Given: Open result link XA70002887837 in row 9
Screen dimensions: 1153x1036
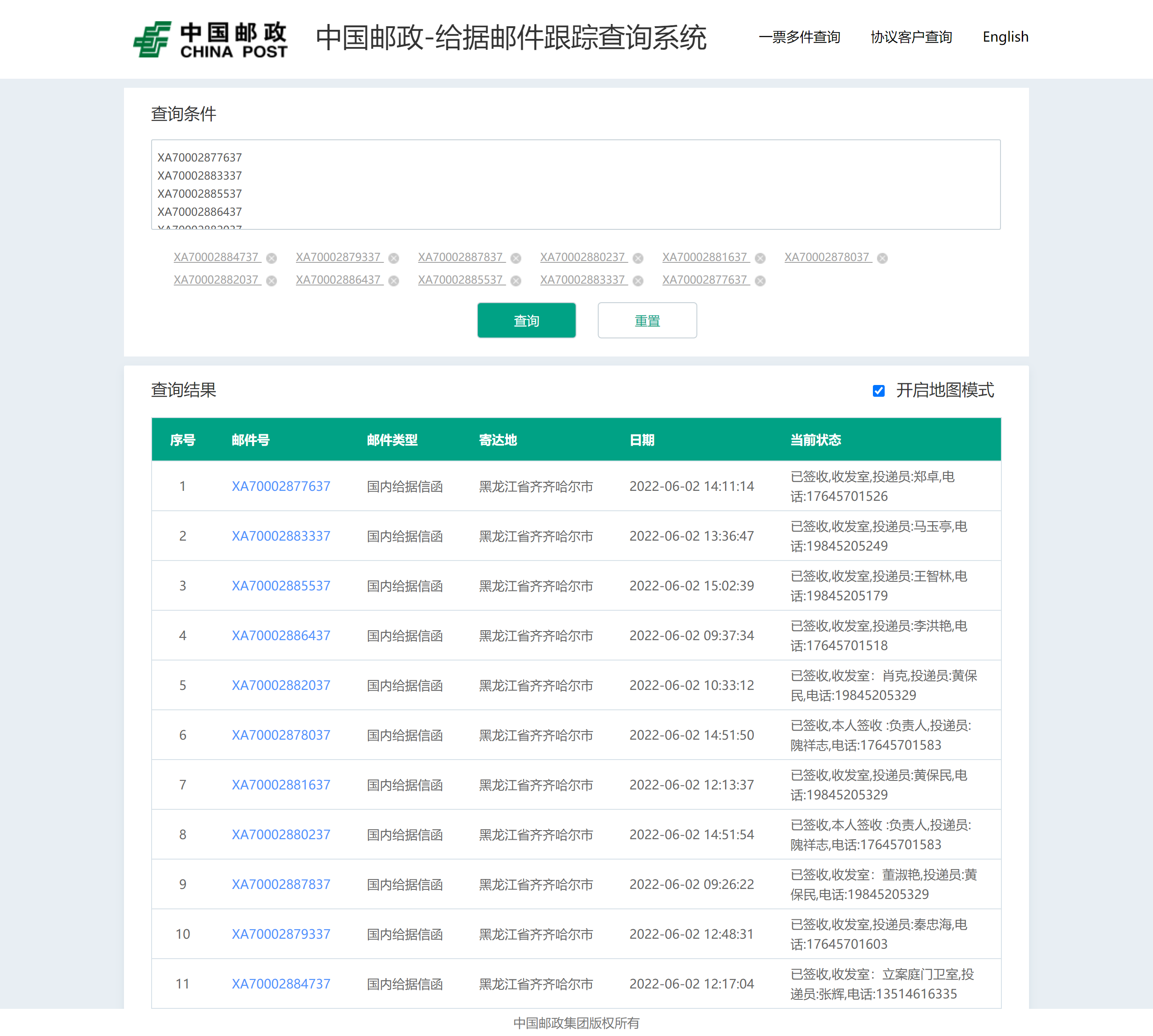Looking at the screenshot, I should click(x=281, y=884).
